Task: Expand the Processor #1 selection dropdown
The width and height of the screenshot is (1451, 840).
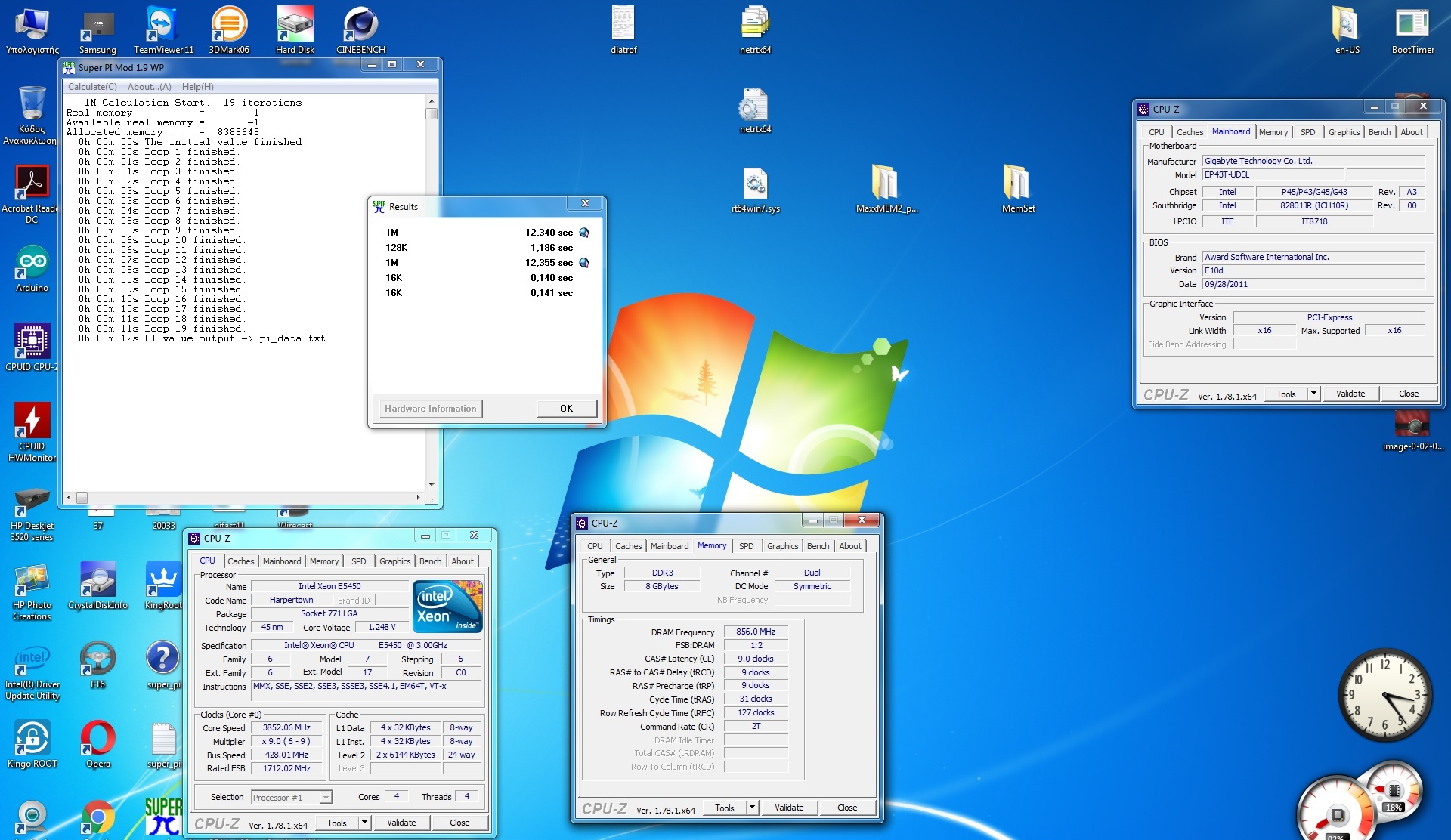Action: point(326,798)
